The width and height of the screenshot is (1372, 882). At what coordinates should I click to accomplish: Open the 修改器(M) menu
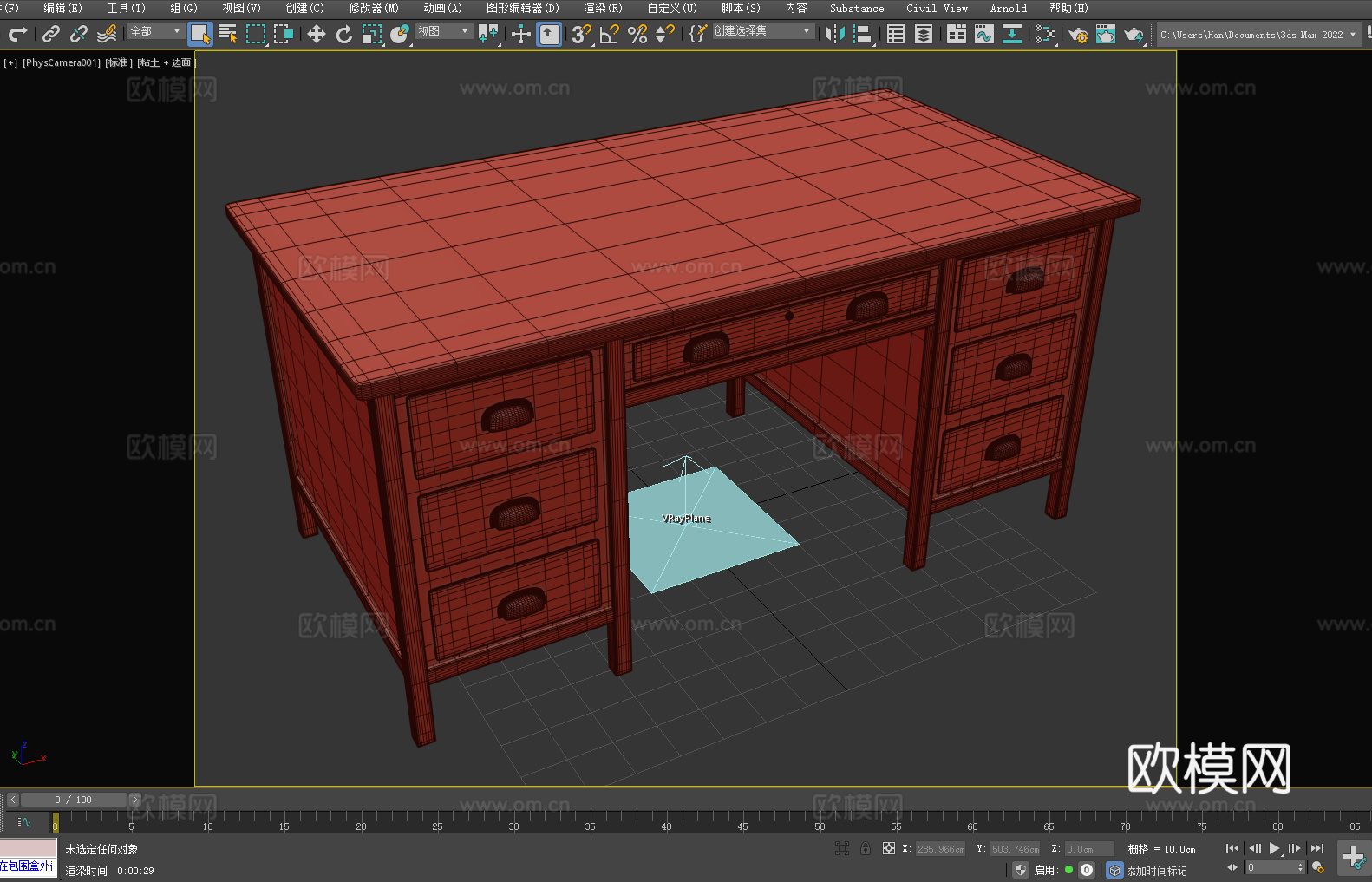pos(374,8)
